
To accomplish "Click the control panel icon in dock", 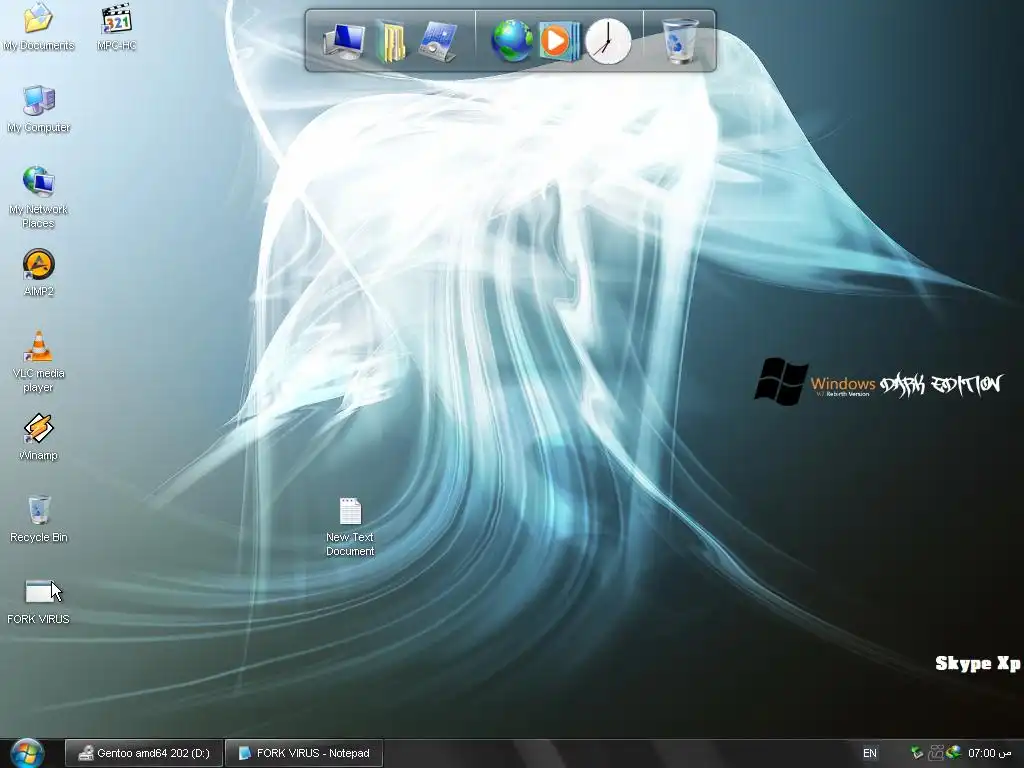I will [438, 41].
